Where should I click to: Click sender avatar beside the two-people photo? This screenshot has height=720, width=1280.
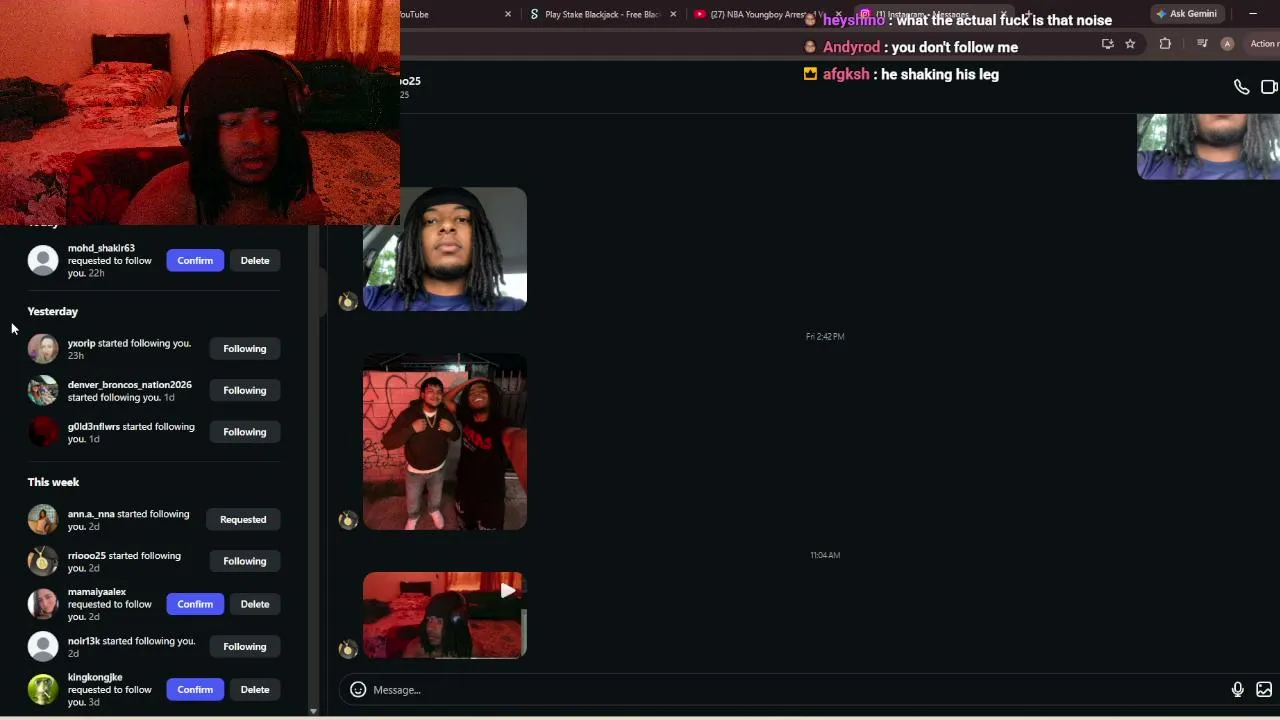348,520
